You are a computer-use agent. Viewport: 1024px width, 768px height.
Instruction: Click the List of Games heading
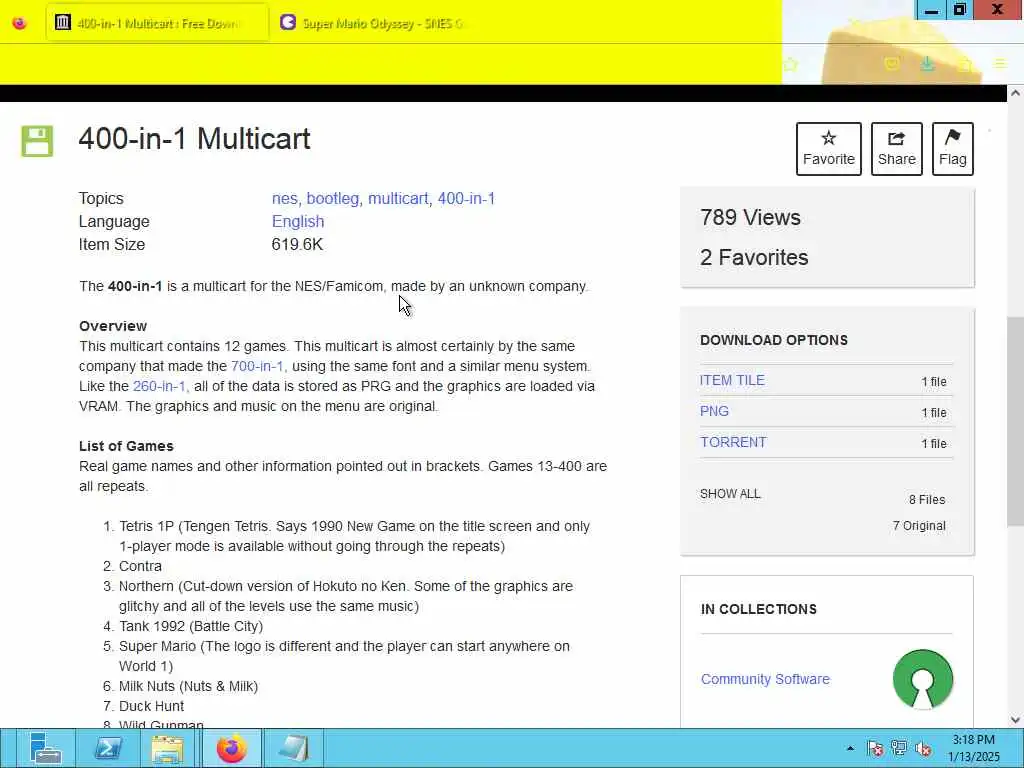click(126, 446)
